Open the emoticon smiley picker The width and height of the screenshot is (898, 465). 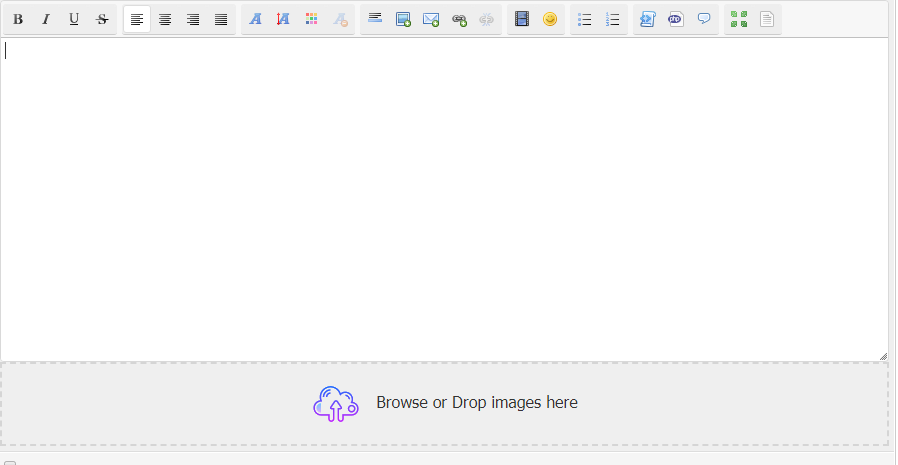click(x=549, y=19)
